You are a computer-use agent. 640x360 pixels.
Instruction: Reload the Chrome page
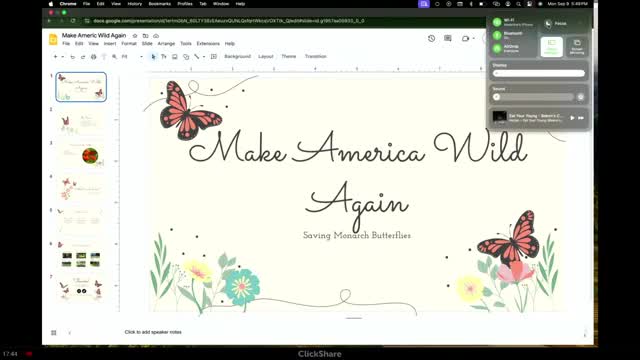tap(73, 21)
